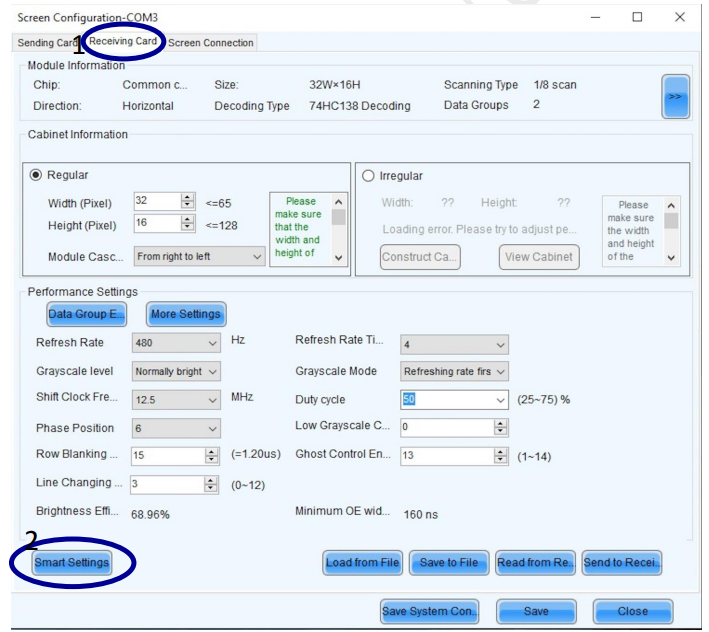The height and width of the screenshot is (632, 709).
Task: Click the 68.96% brightness efficiency value
Action: [x=150, y=514]
